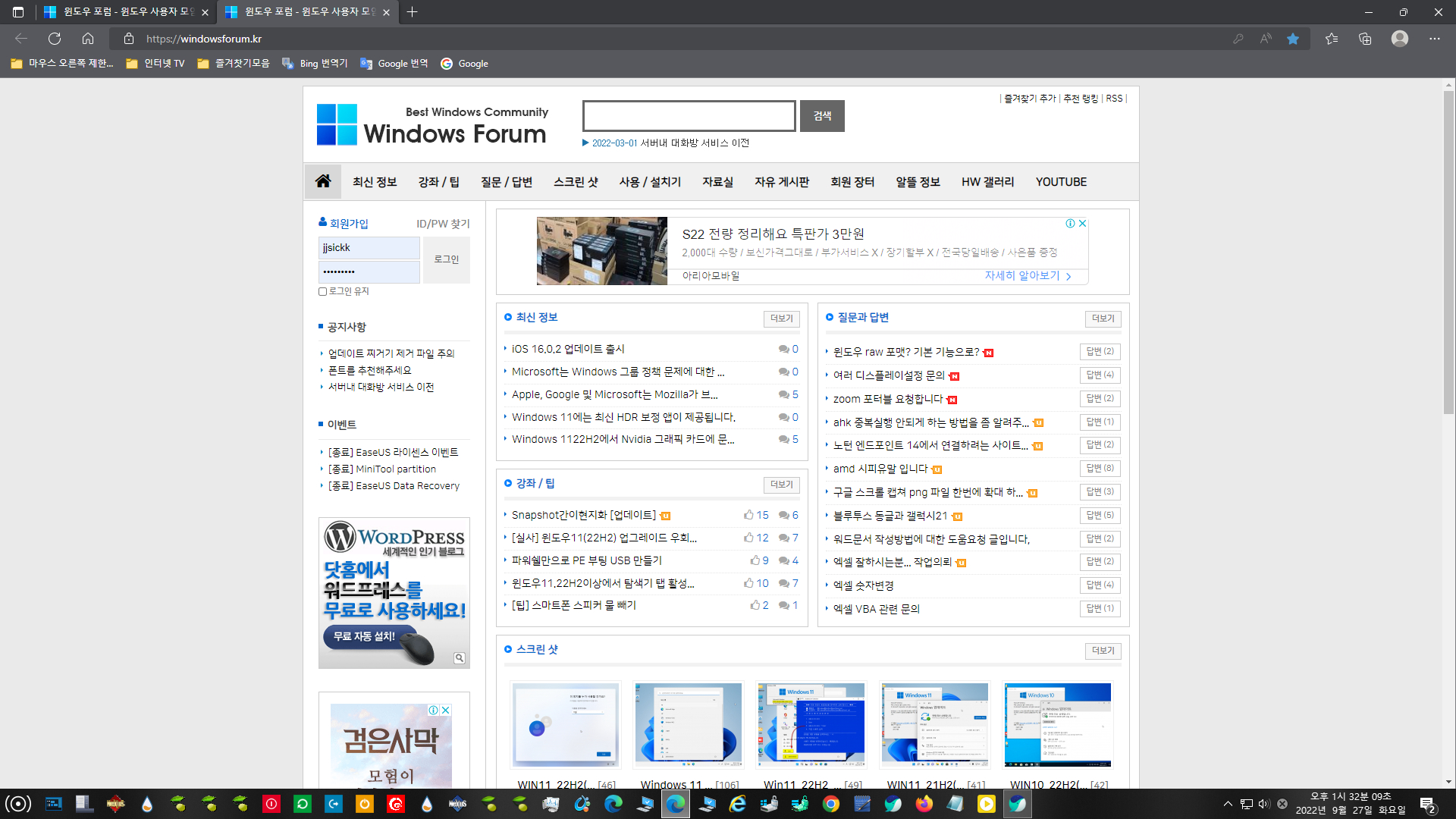Open the collections icon

[1365, 39]
